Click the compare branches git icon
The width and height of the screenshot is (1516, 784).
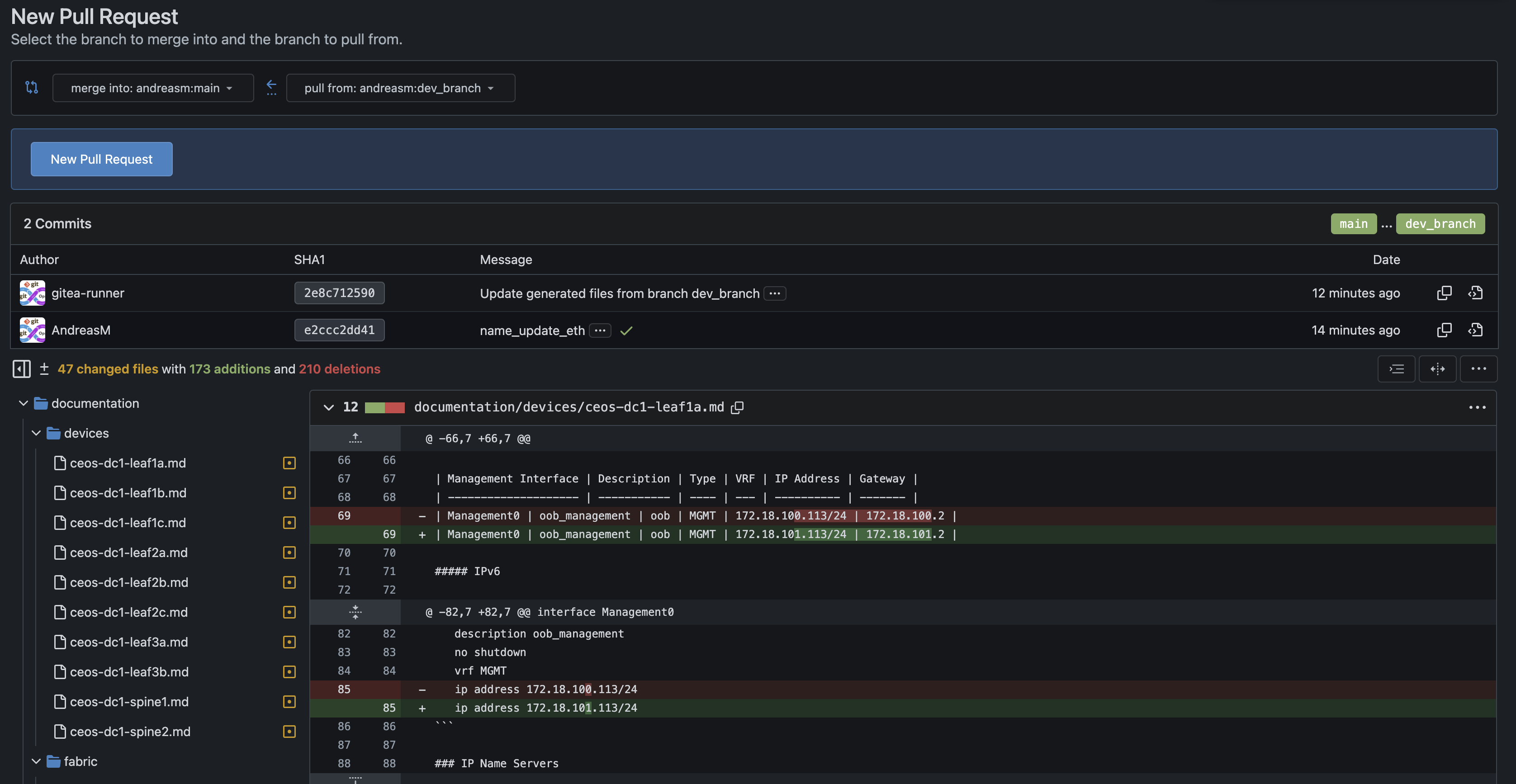[32, 88]
